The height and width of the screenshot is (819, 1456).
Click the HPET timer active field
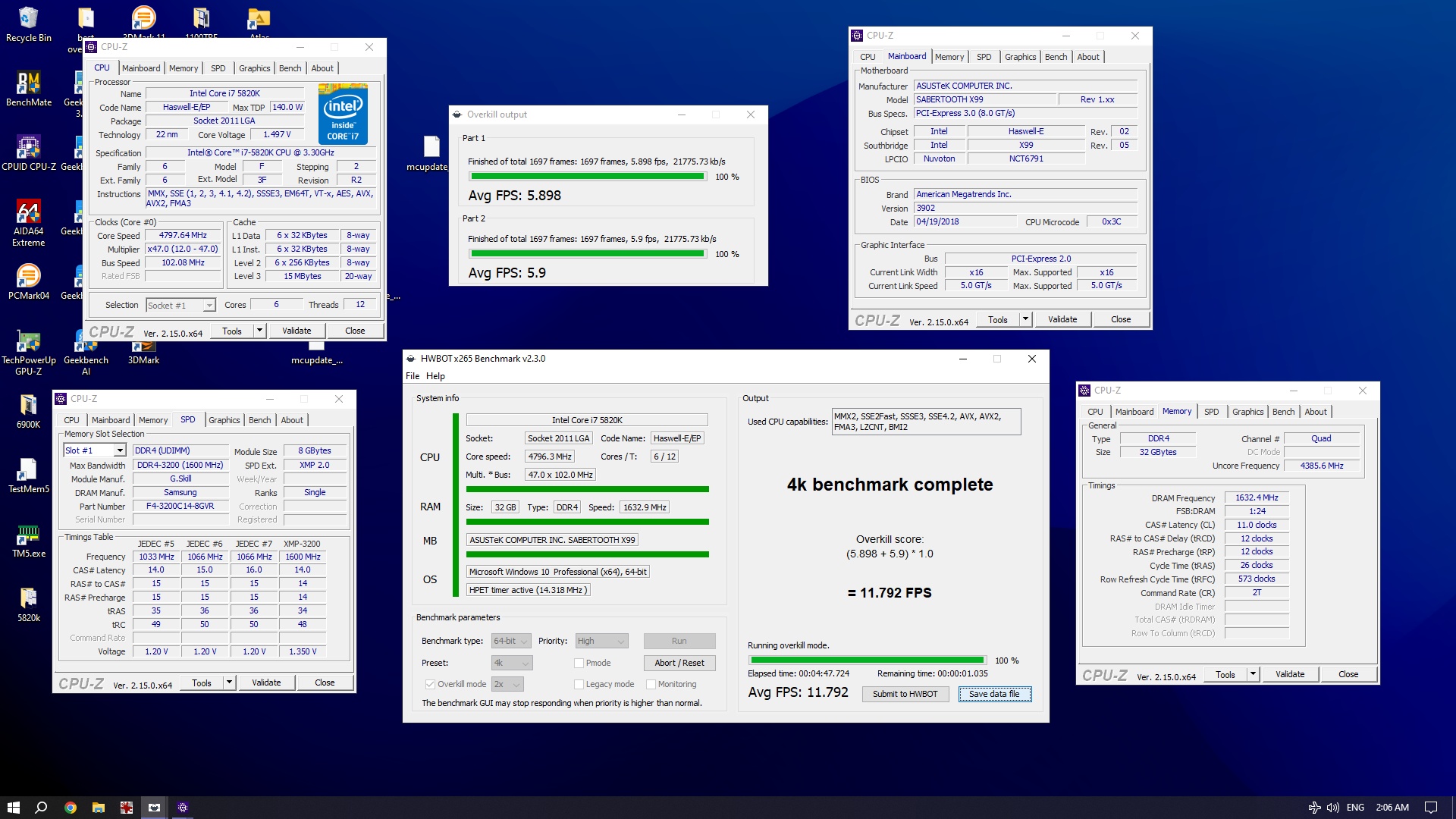tap(528, 590)
